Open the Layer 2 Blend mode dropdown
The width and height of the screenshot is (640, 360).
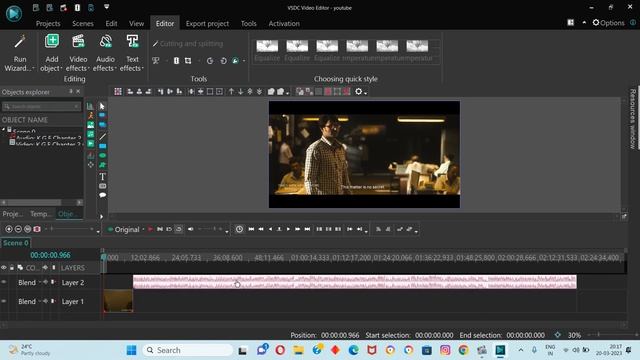[40, 282]
